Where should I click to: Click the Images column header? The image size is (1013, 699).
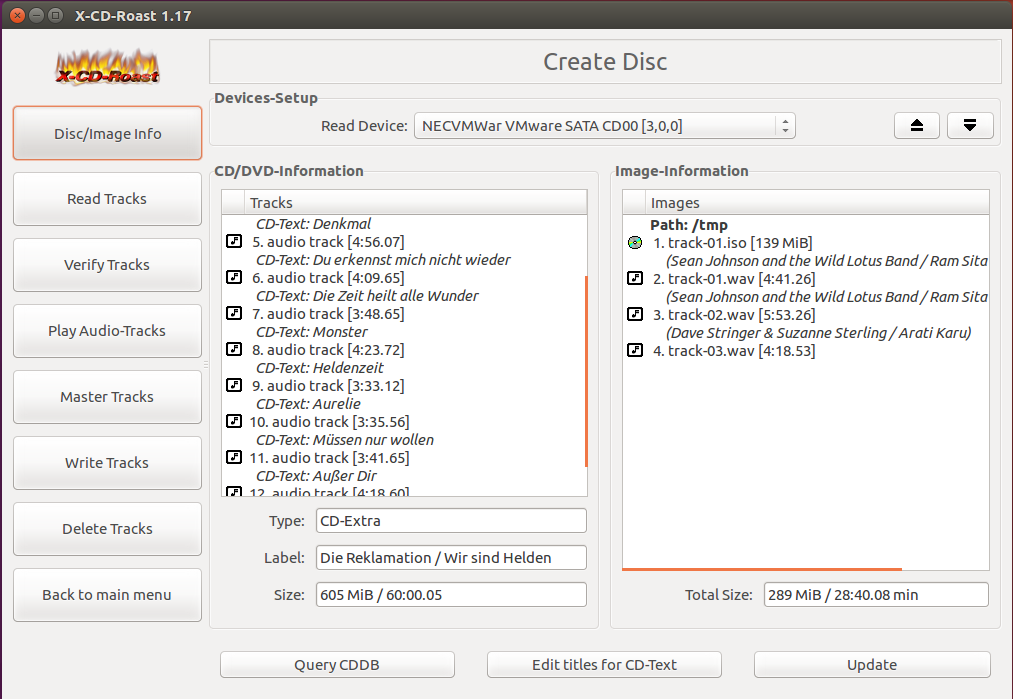pyautogui.click(x=817, y=202)
